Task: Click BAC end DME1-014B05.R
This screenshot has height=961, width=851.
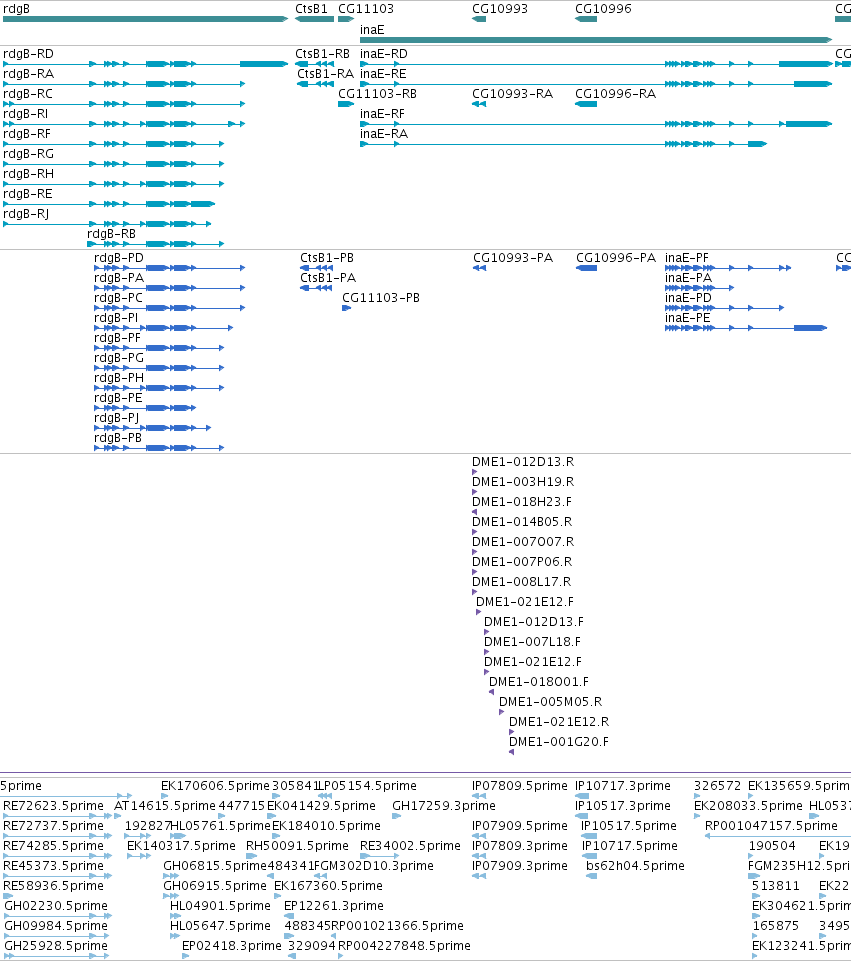Action: click(522, 522)
